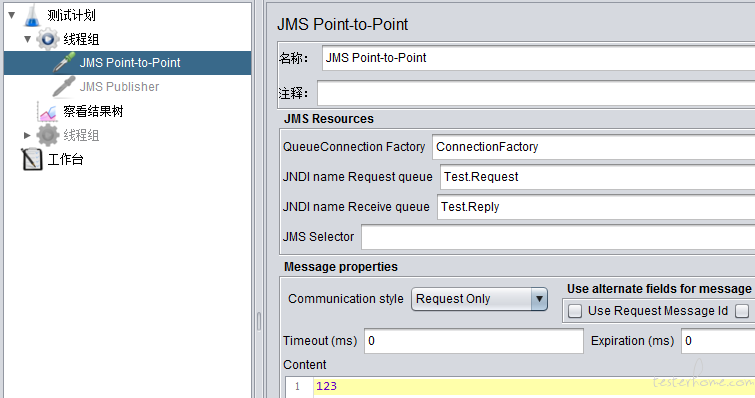Collapse the first thread group node
The height and width of the screenshot is (398, 755).
[x=27, y=39]
